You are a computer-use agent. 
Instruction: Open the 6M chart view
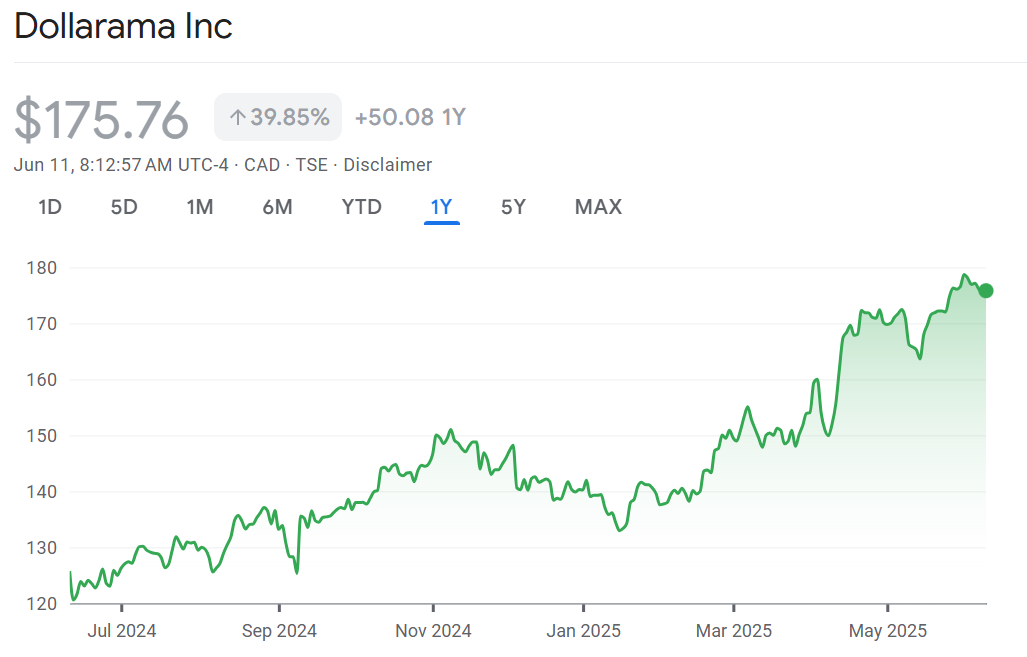pyautogui.click(x=277, y=207)
